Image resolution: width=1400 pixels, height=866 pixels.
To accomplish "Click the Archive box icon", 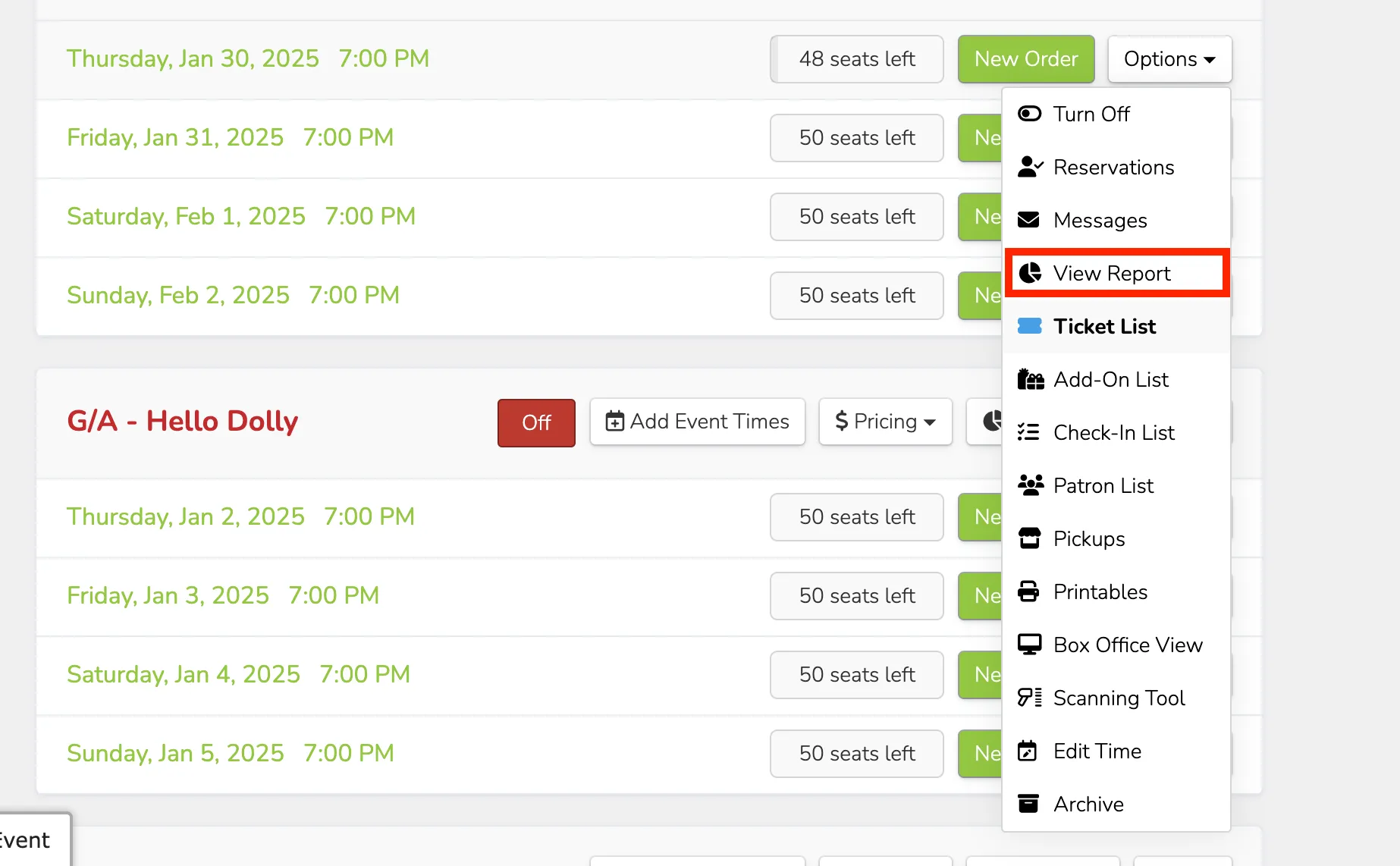I will [1028, 804].
